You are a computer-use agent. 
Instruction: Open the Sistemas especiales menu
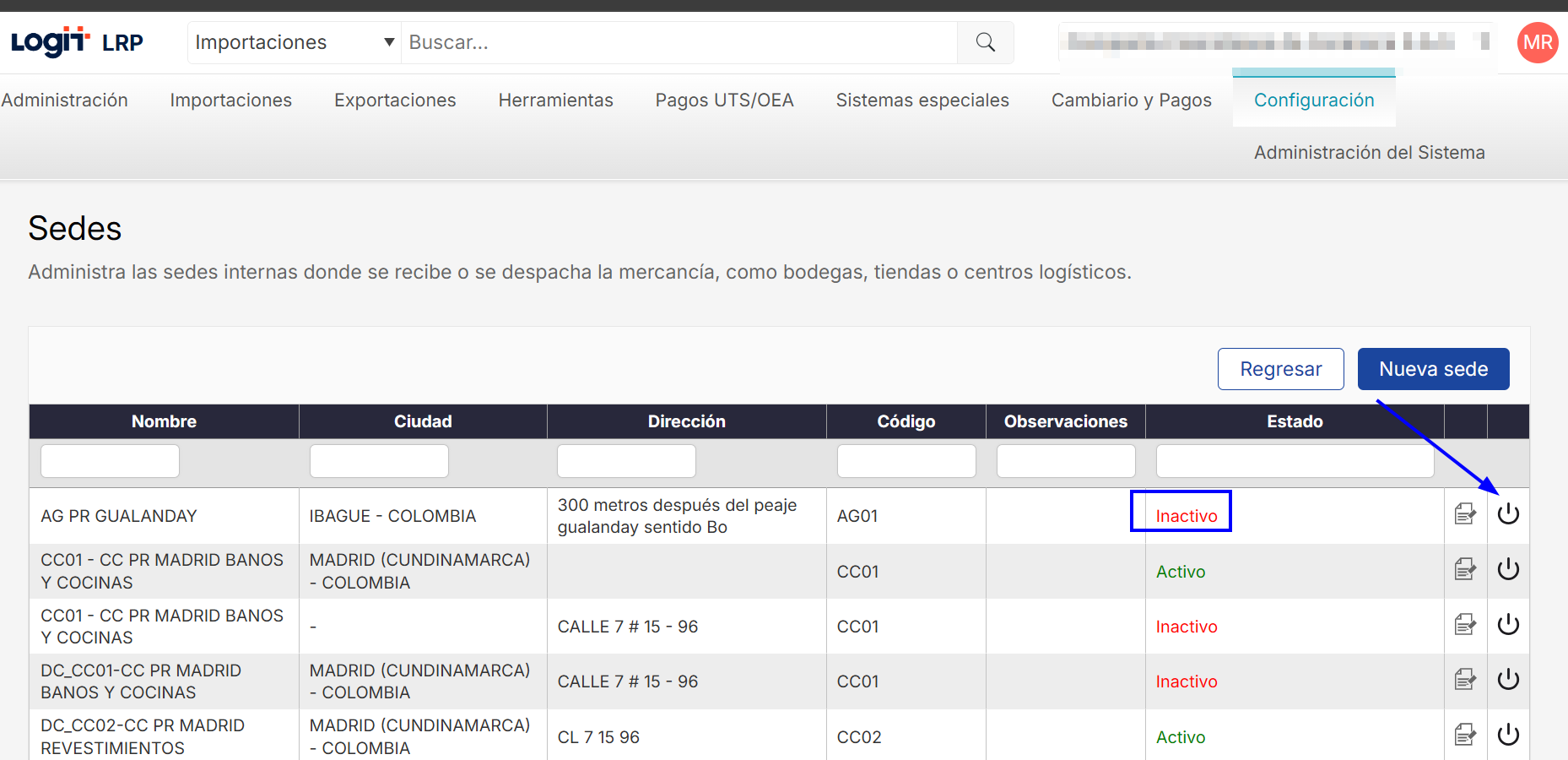(x=922, y=100)
